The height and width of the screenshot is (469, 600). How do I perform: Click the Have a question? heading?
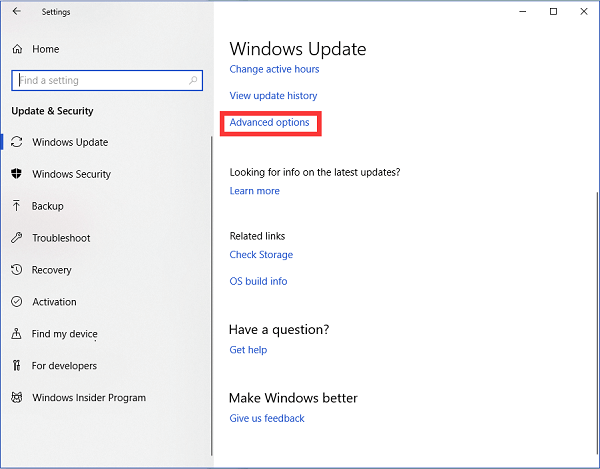point(279,329)
